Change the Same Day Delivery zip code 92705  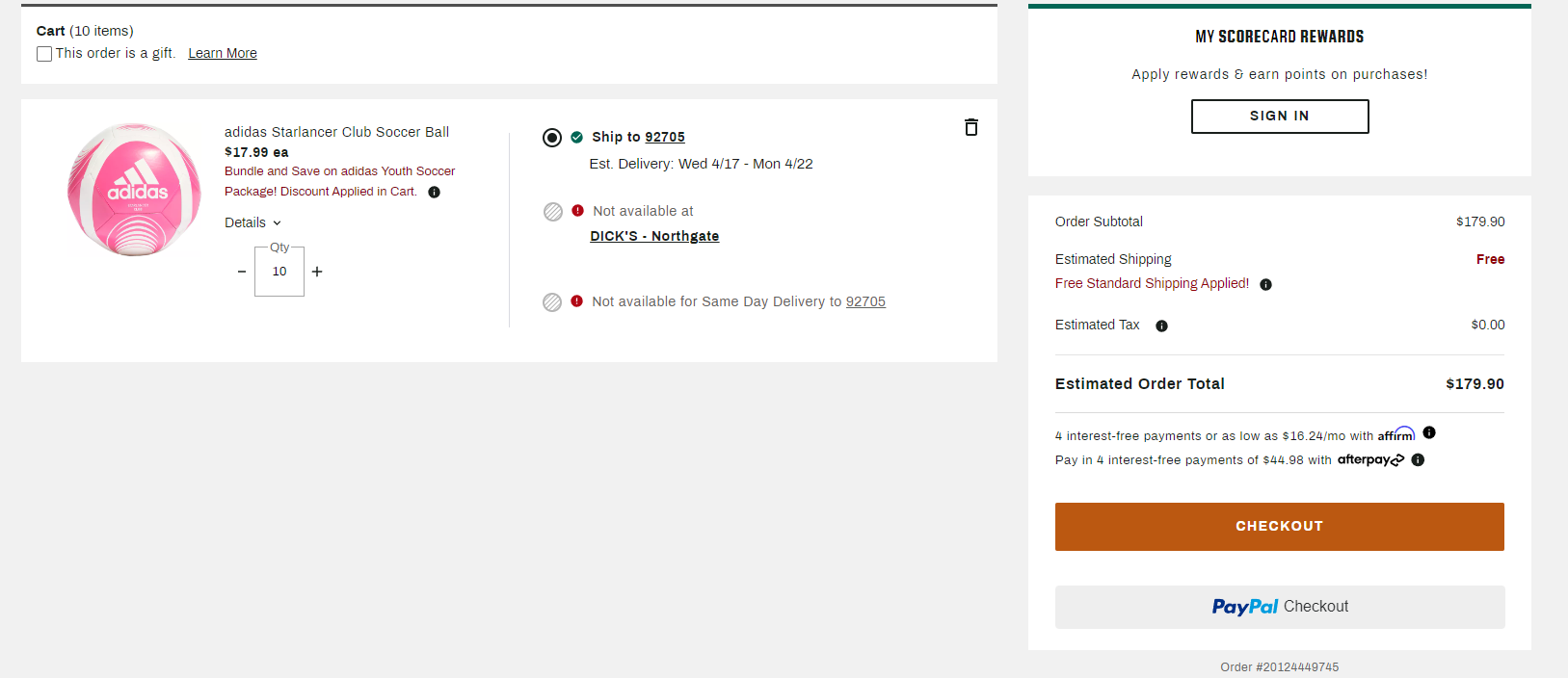click(865, 301)
